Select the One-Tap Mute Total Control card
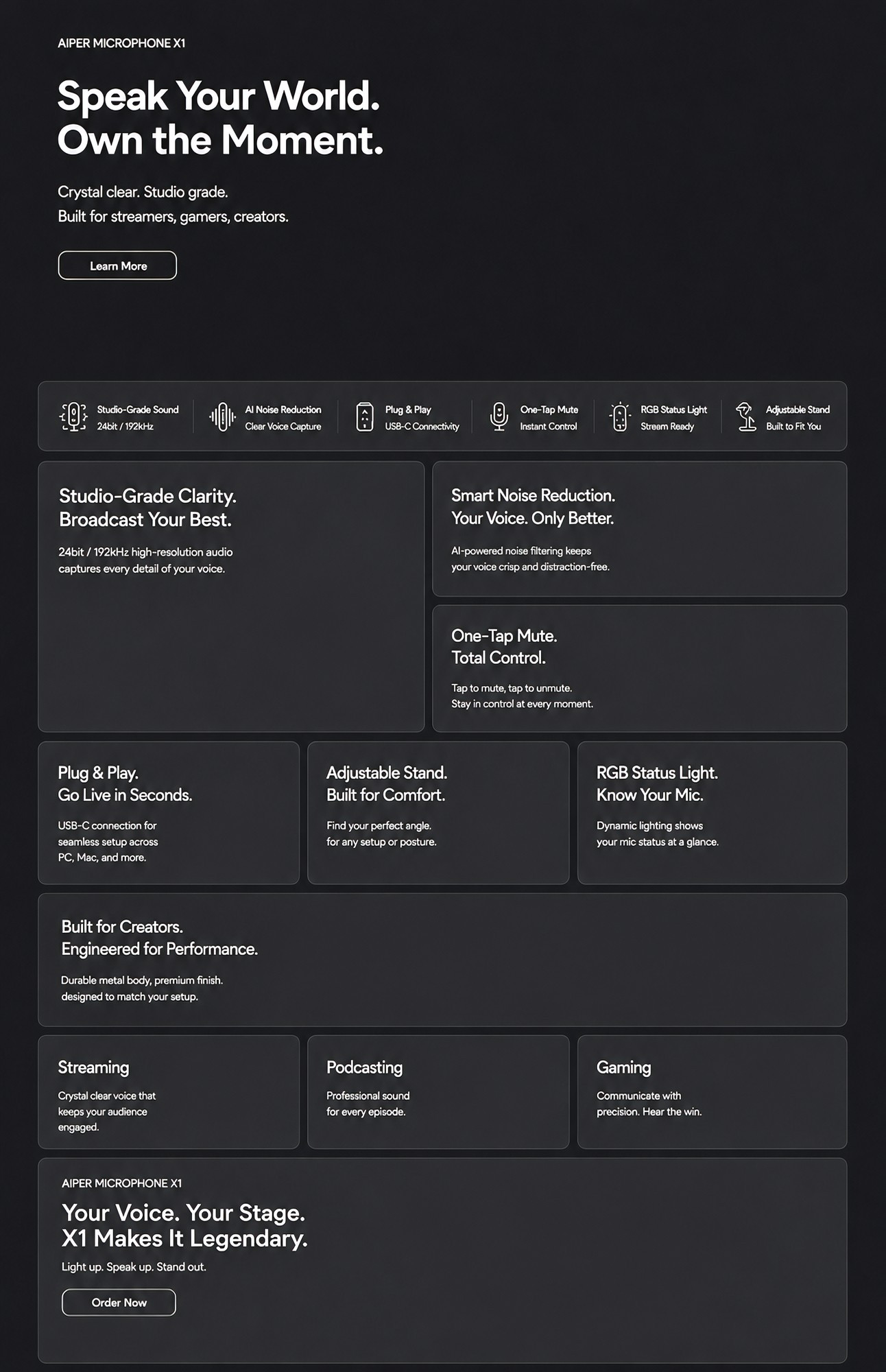Image resolution: width=886 pixels, height=1372 pixels. tap(640, 669)
